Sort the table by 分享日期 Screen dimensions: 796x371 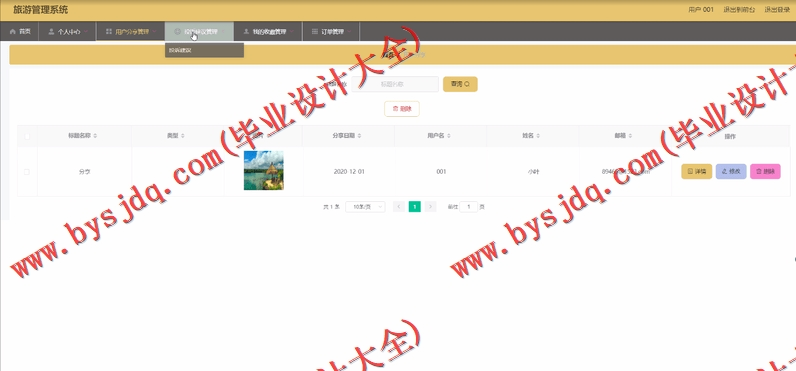point(359,136)
